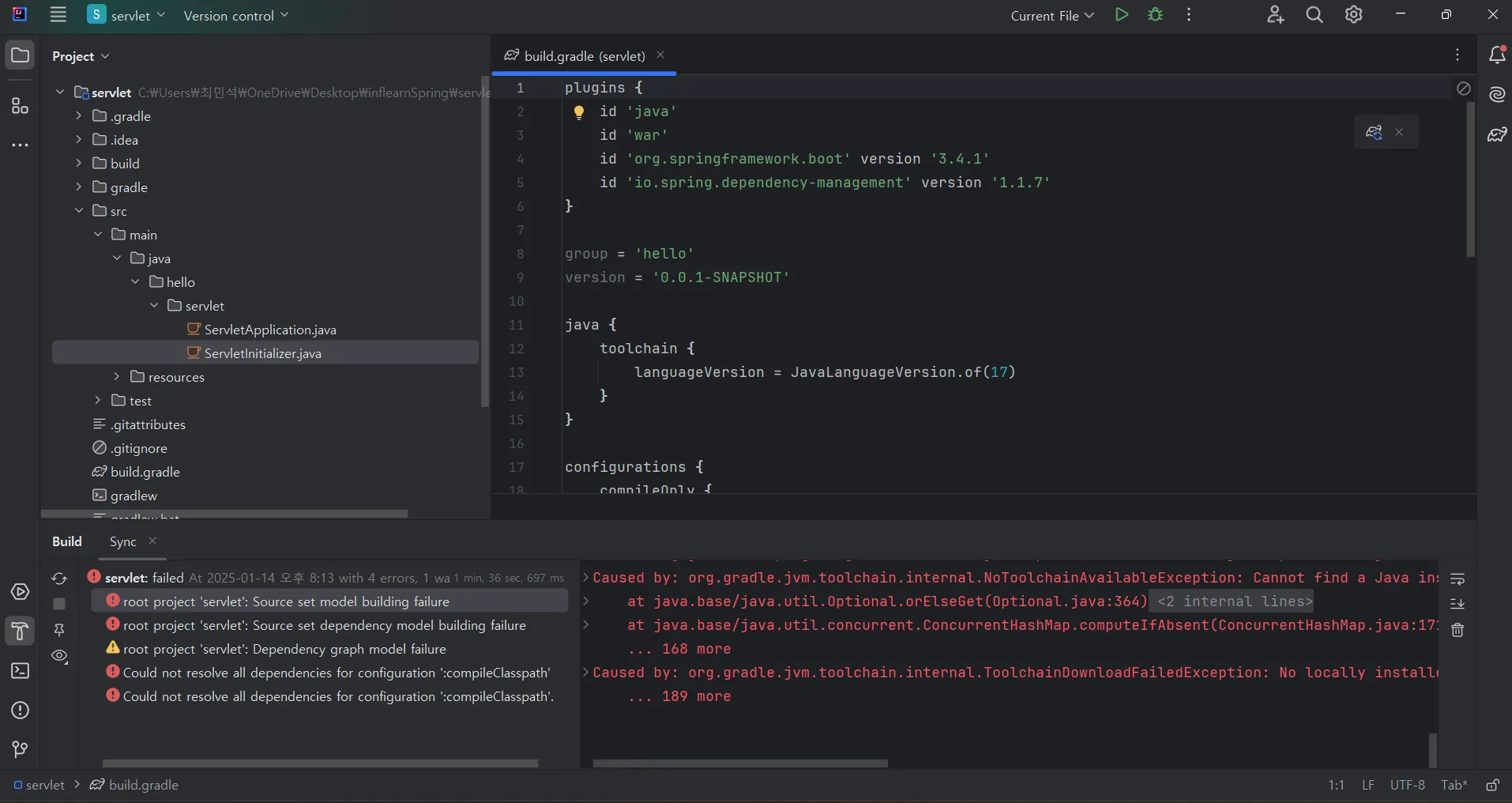Toggle the inspections widget in editor

[1463, 89]
